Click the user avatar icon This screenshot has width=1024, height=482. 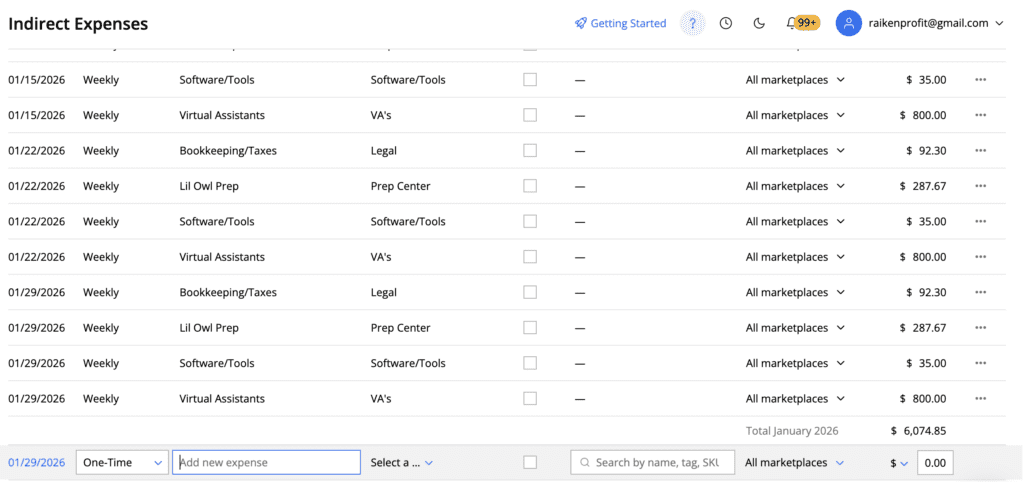click(x=849, y=24)
